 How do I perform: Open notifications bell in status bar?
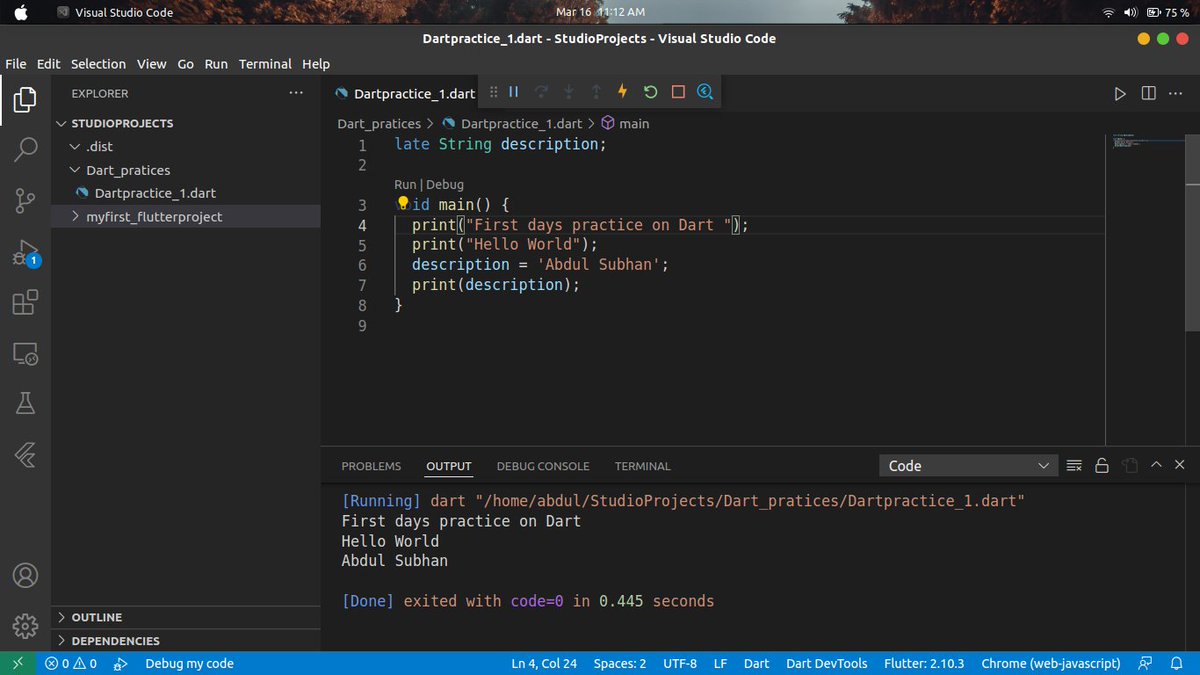pos(1178,663)
